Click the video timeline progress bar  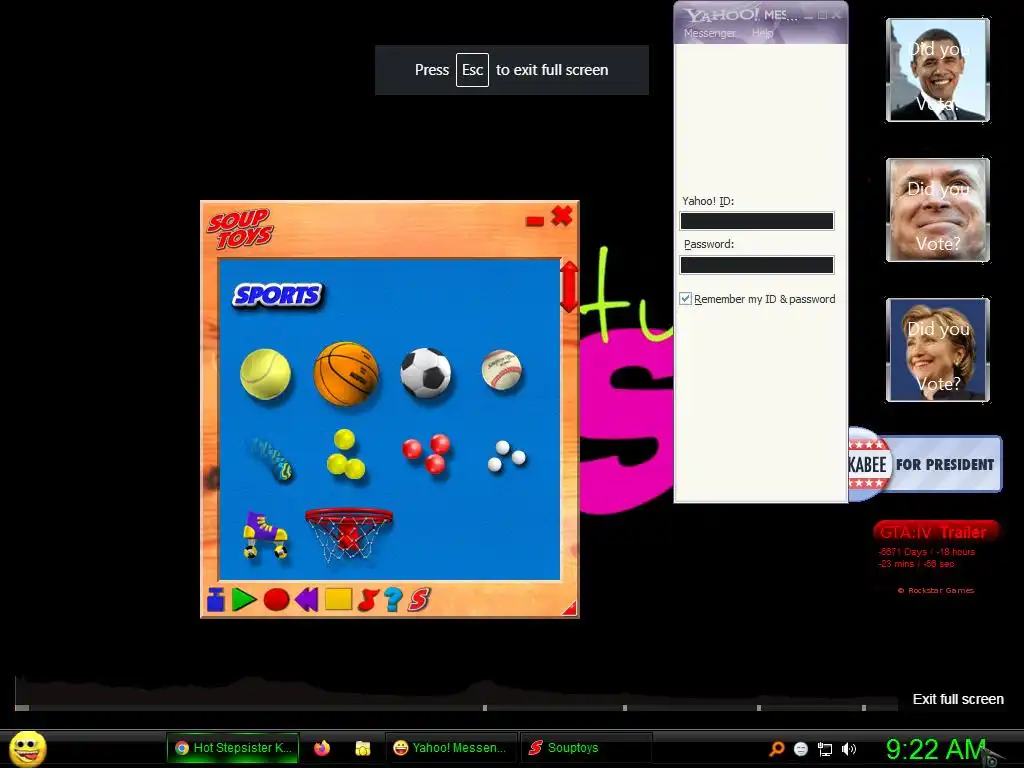[456, 708]
